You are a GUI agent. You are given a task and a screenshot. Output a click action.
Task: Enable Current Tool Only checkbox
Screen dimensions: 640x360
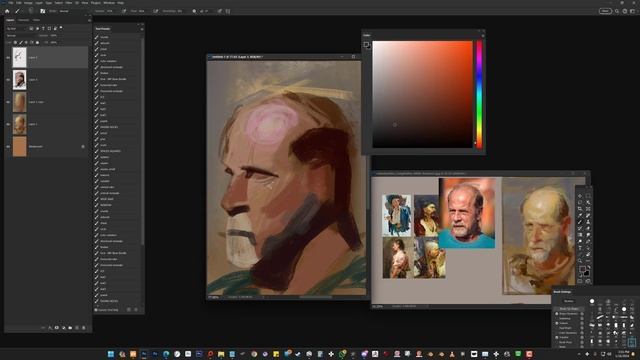pos(96,310)
